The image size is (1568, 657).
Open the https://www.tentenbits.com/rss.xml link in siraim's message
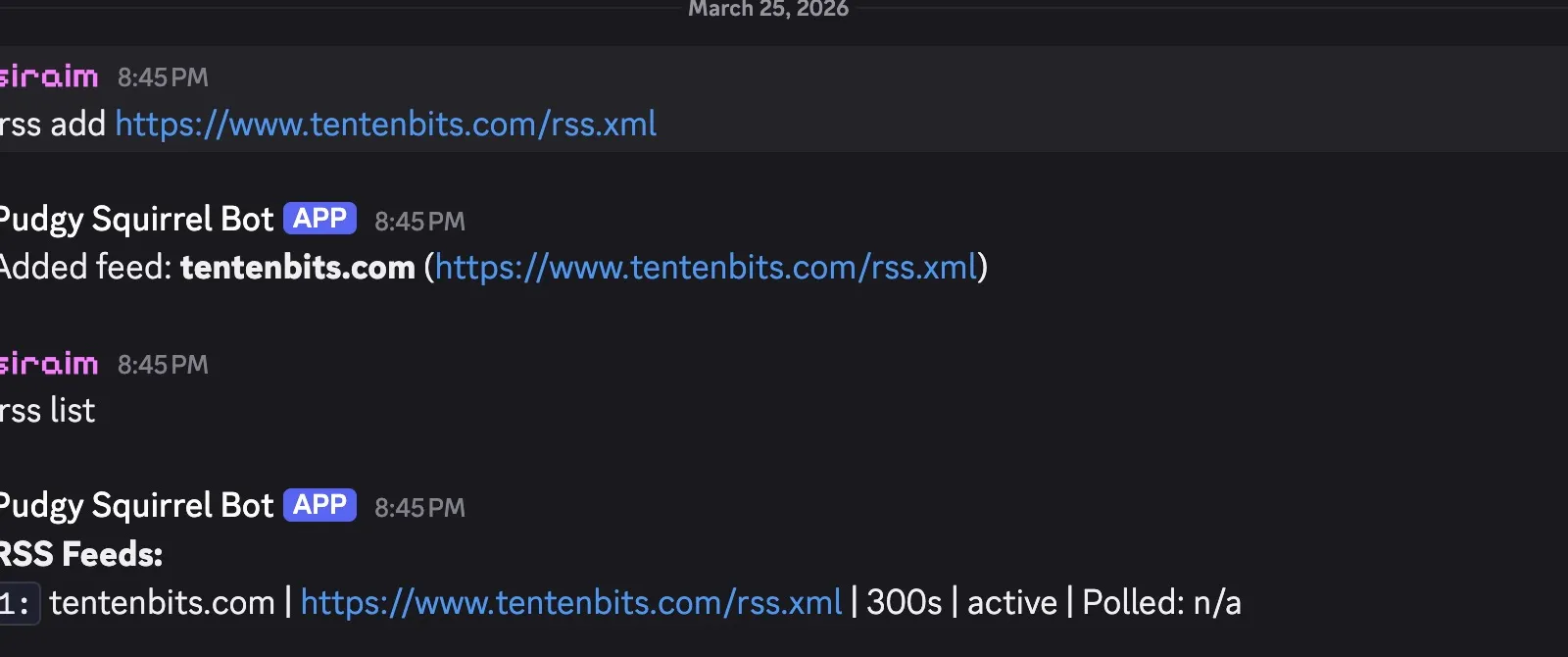[x=385, y=125]
